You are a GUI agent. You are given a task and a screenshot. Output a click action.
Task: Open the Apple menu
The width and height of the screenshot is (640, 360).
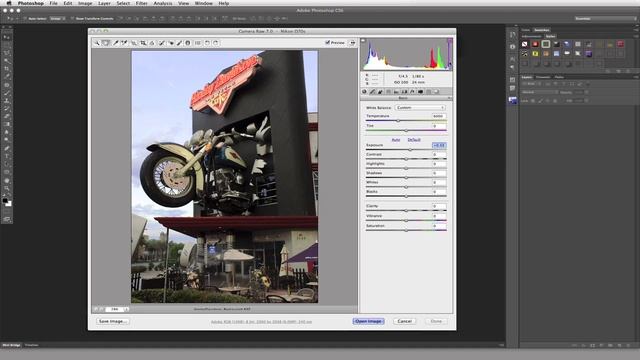9,3
